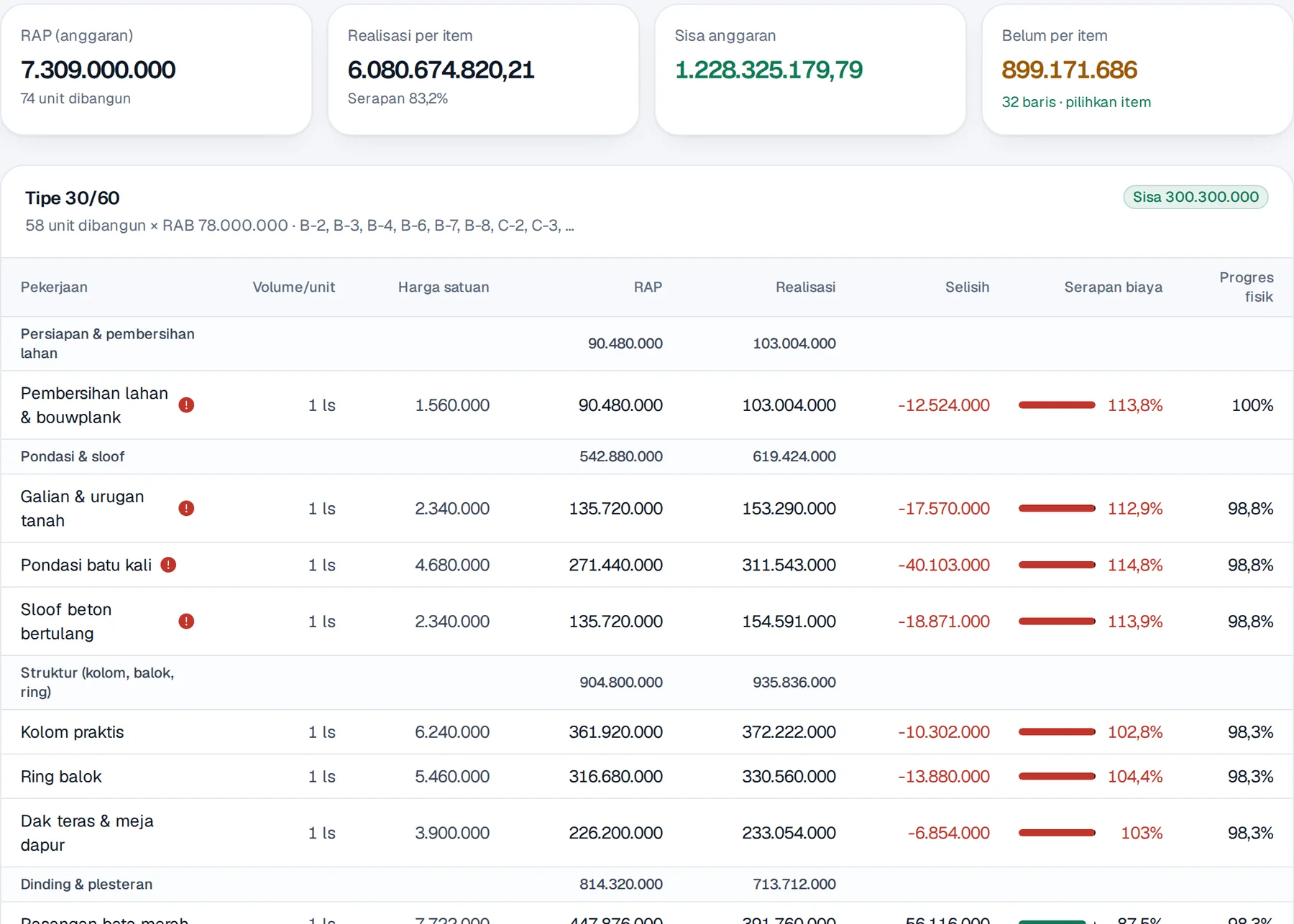Select the 'Struktur (kolom, balok, ring)' group row
Viewport: 1294px width, 924px height.
pyautogui.click(x=647, y=683)
